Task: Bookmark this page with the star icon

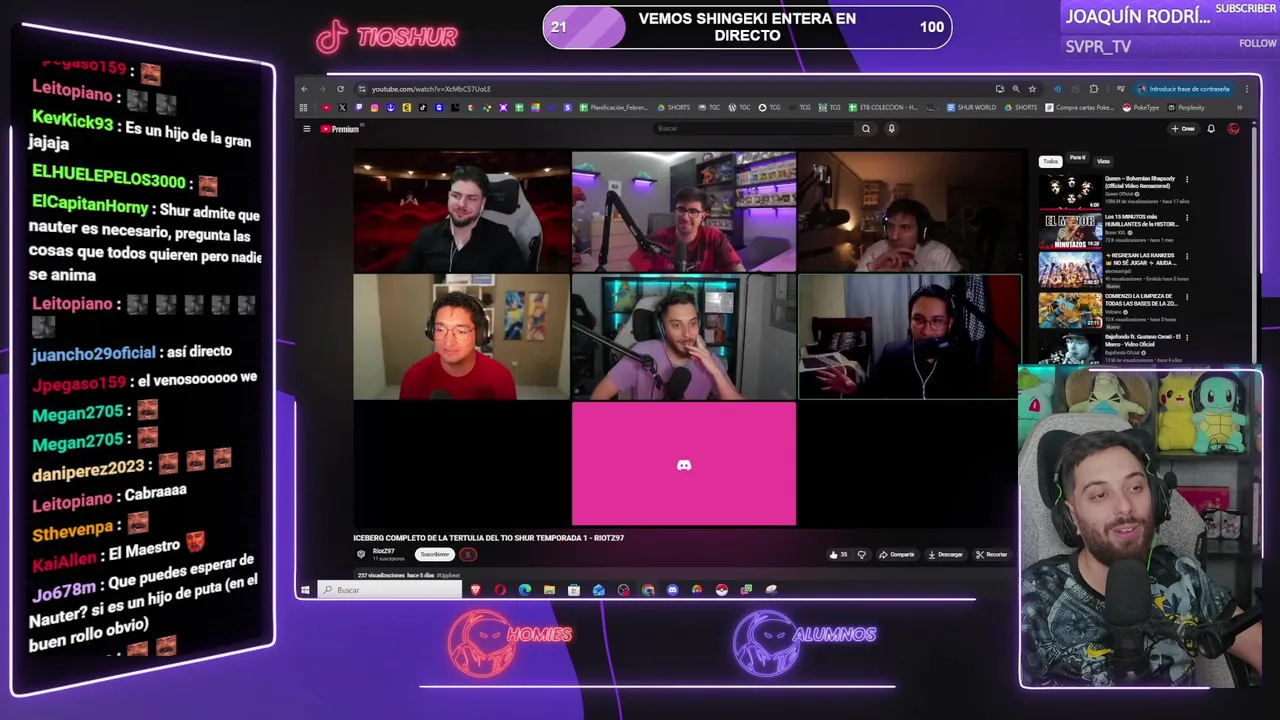Action: 1032,89
